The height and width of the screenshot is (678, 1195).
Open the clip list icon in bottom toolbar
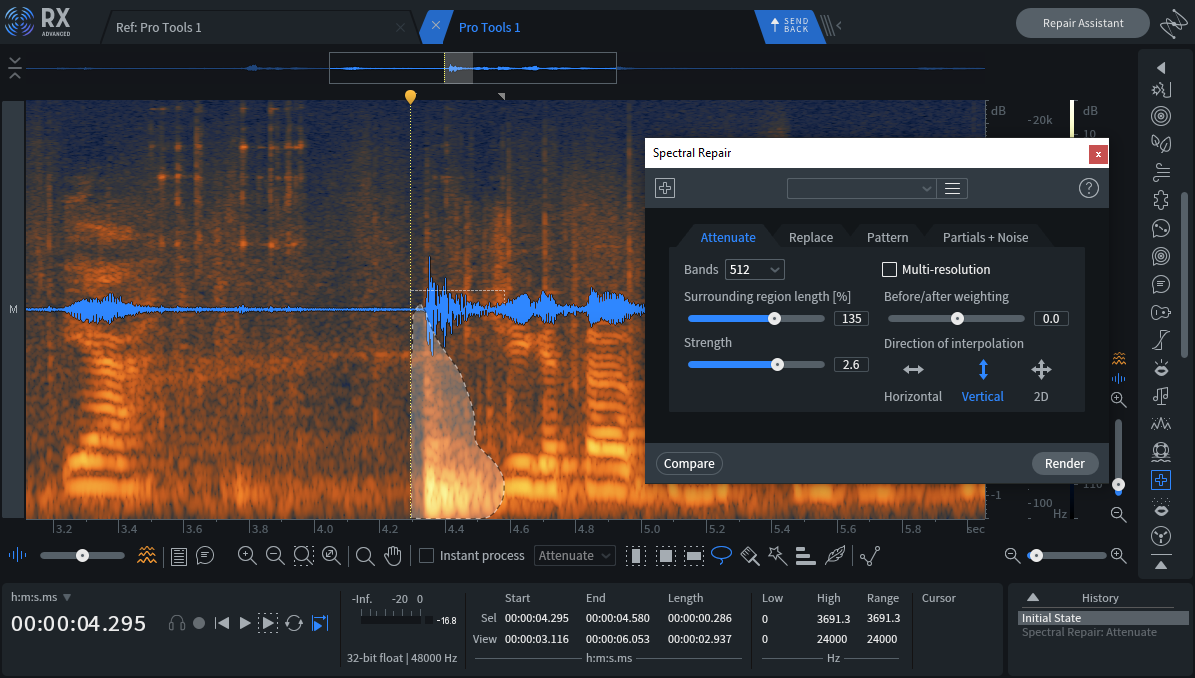178,556
